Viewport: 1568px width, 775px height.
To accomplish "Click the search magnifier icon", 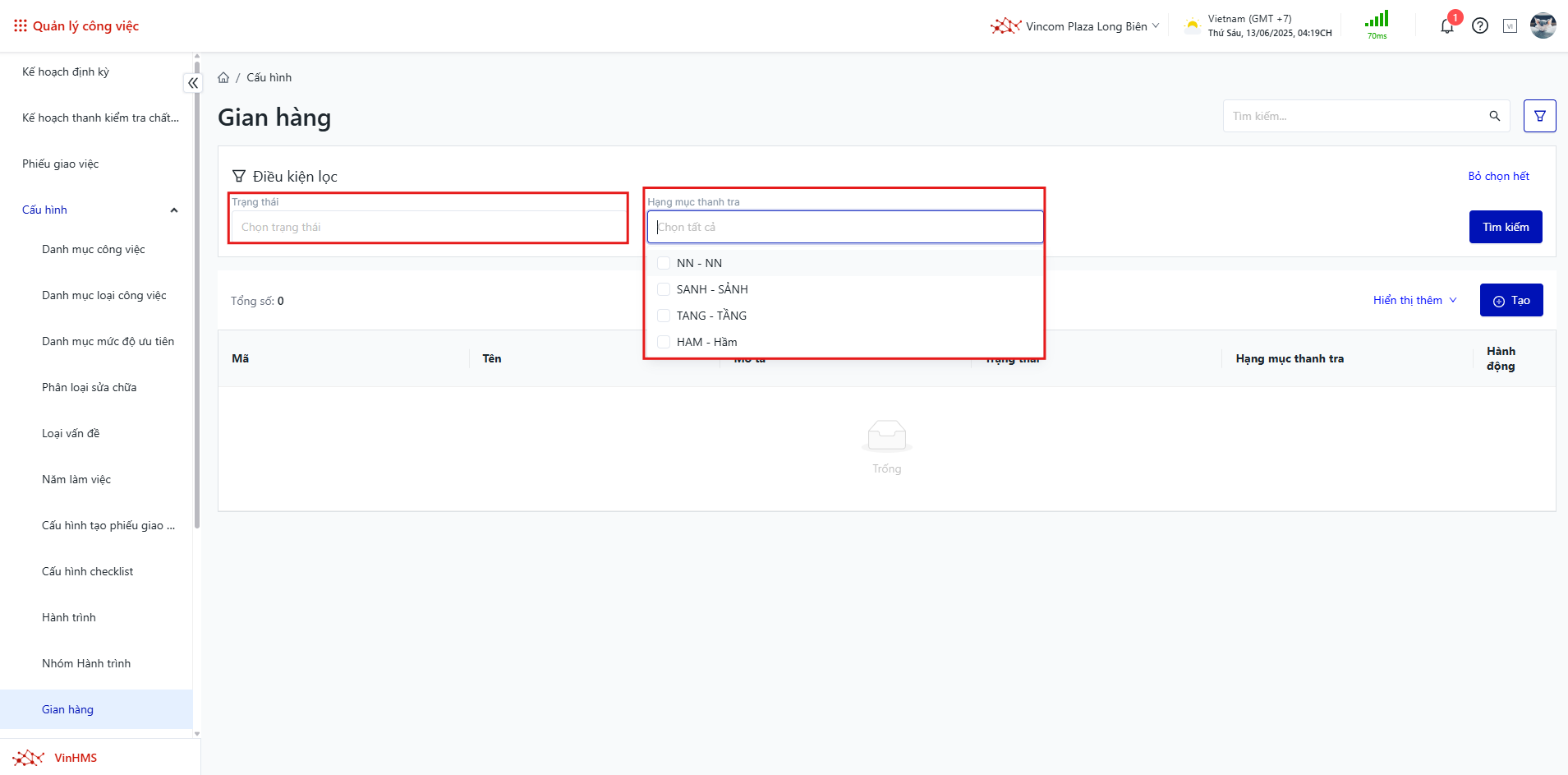I will 1494,116.
